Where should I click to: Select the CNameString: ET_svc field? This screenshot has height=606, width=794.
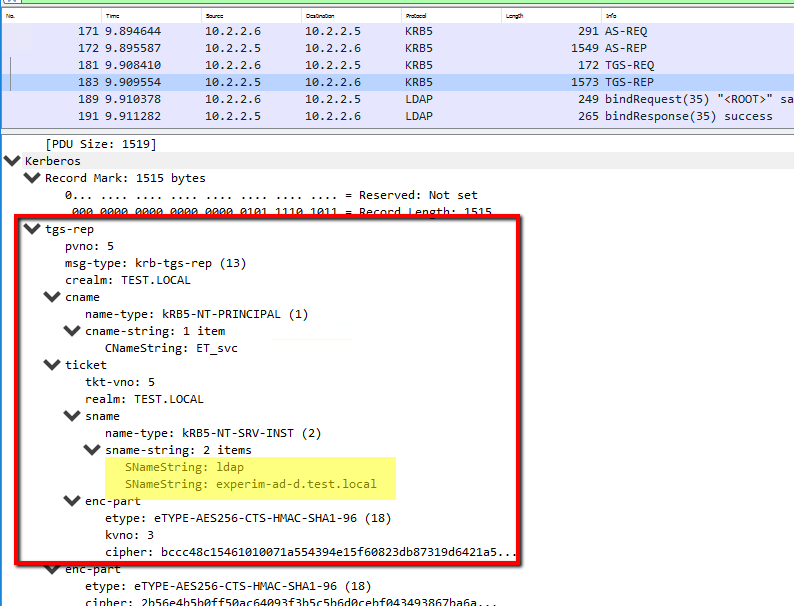coord(171,348)
